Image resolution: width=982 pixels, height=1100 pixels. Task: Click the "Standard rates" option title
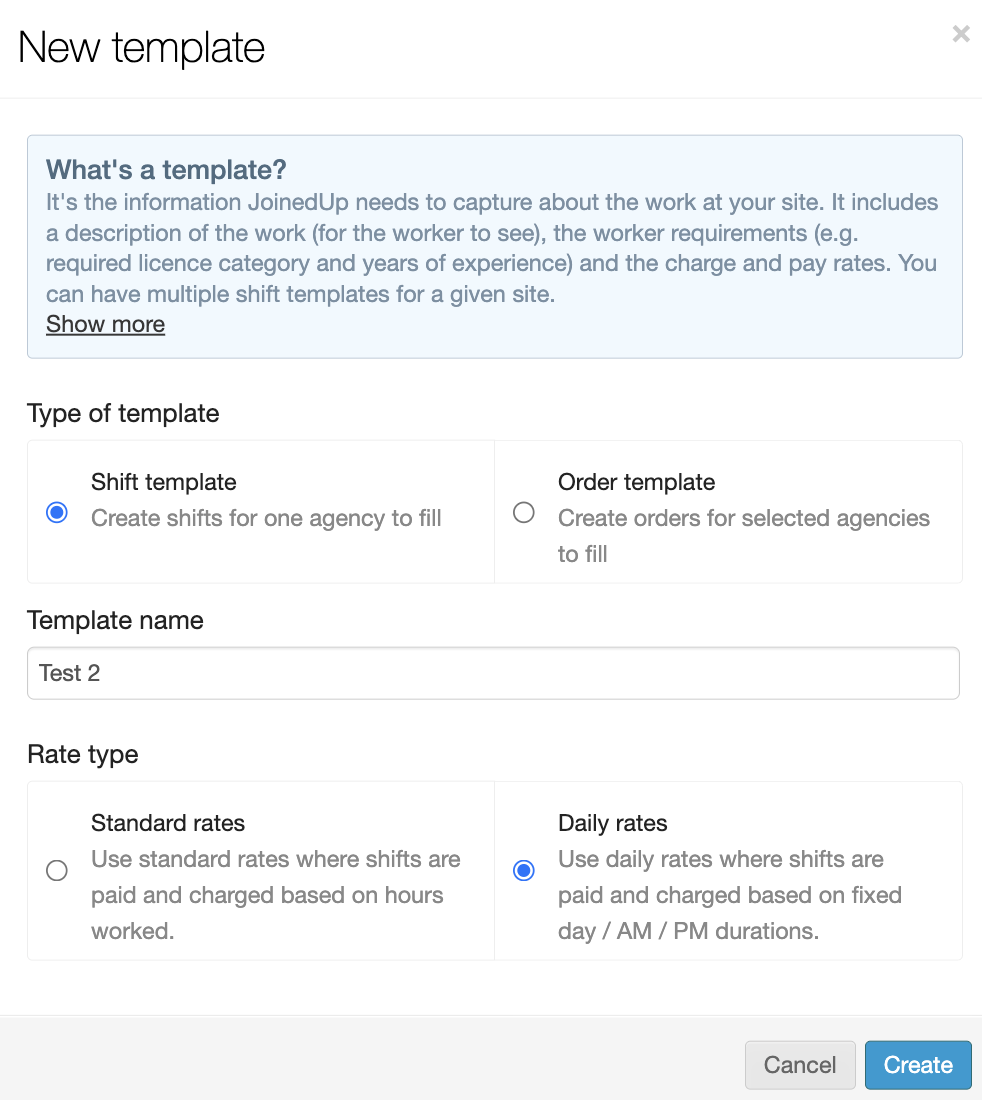[168, 823]
